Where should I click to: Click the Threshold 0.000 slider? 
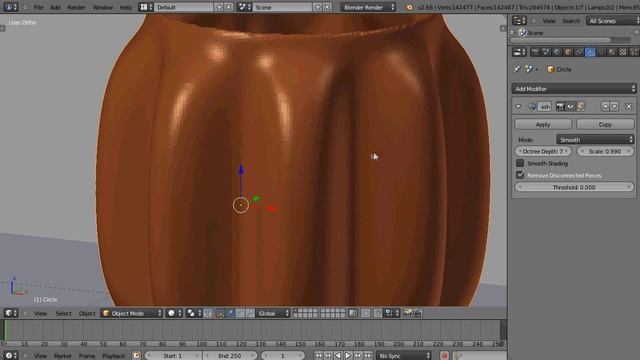[x=574, y=187]
